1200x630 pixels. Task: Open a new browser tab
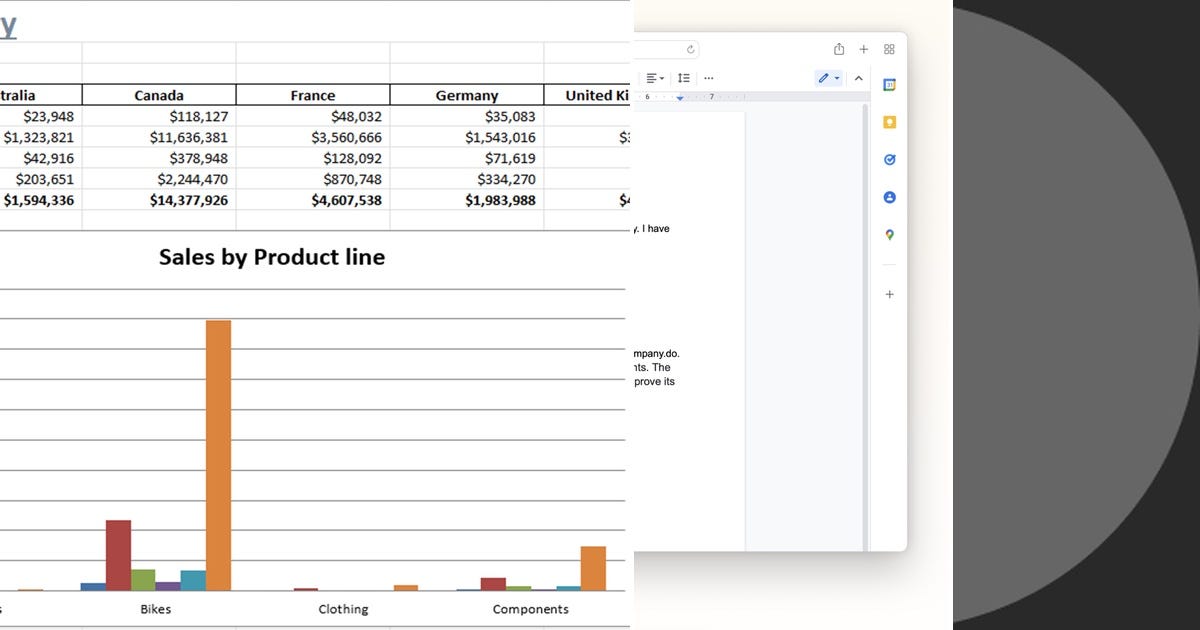coord(864,49)
